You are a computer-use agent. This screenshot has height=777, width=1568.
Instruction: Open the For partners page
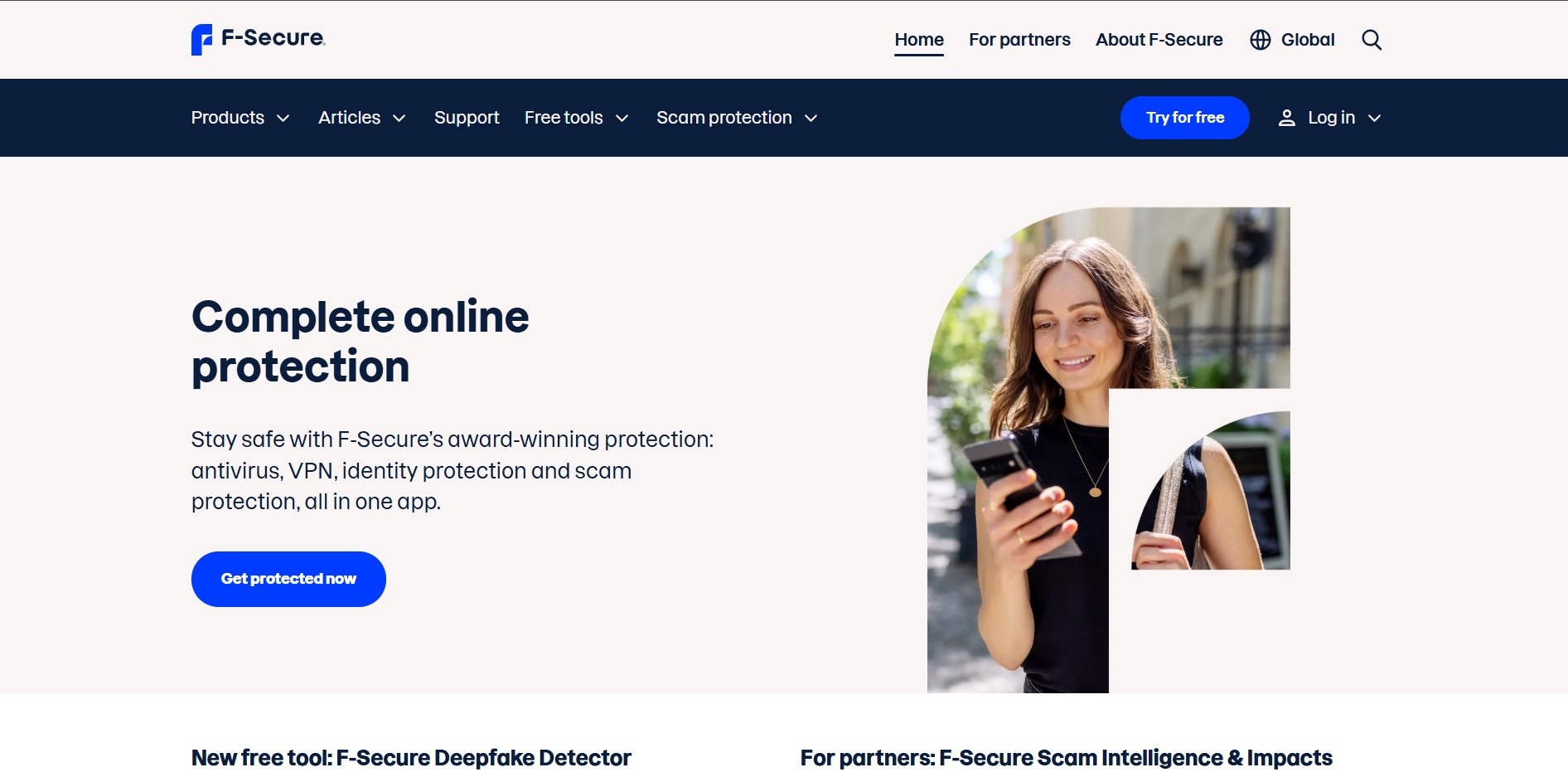point(1019,40)
